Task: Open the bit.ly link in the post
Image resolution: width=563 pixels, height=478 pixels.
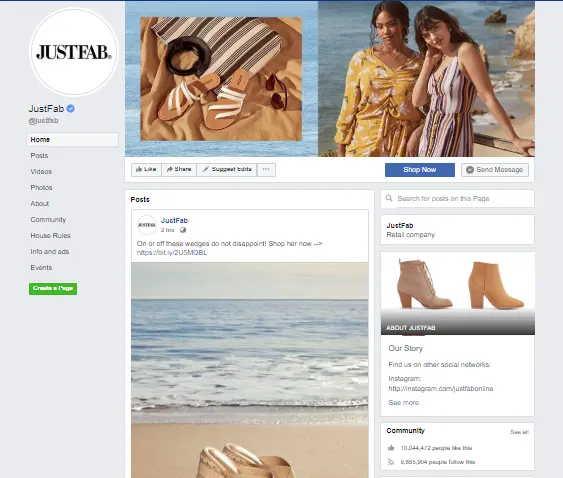Action: coord(172,252)
